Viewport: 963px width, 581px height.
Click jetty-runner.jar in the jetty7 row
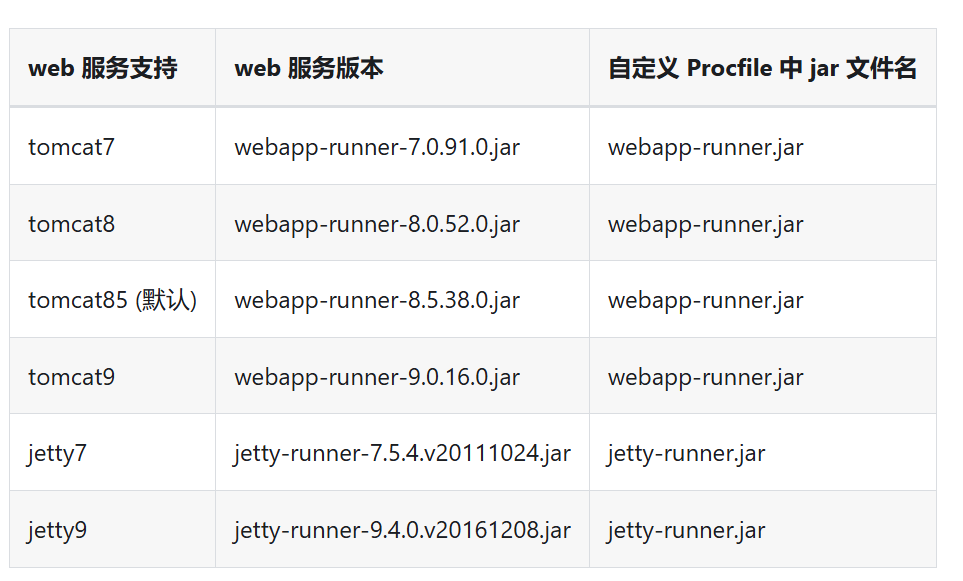click(x=686, y=454)
